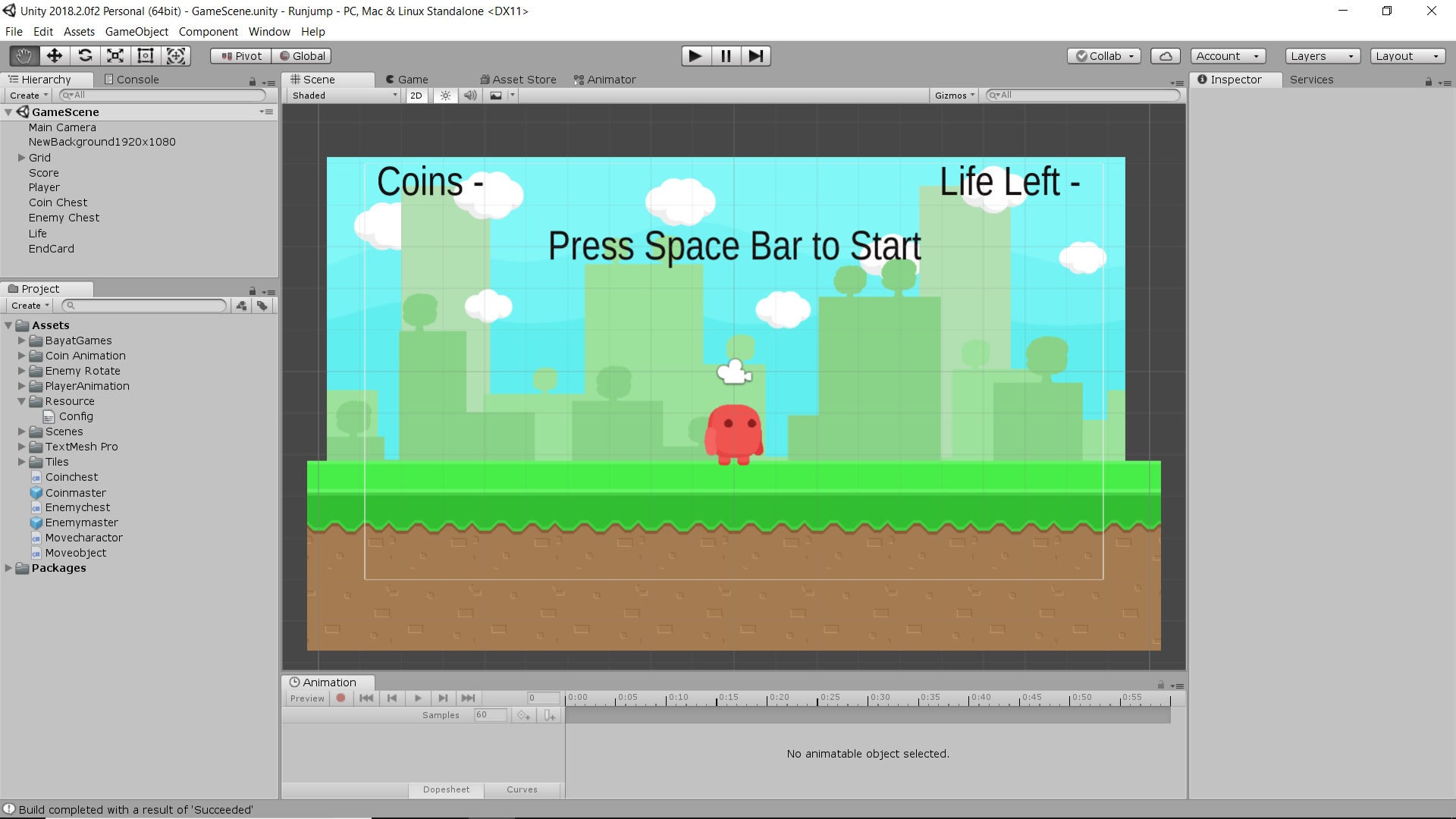1456x819 pixels.
Task: Switch to the Asset Store tab
Action: [518, 80]
